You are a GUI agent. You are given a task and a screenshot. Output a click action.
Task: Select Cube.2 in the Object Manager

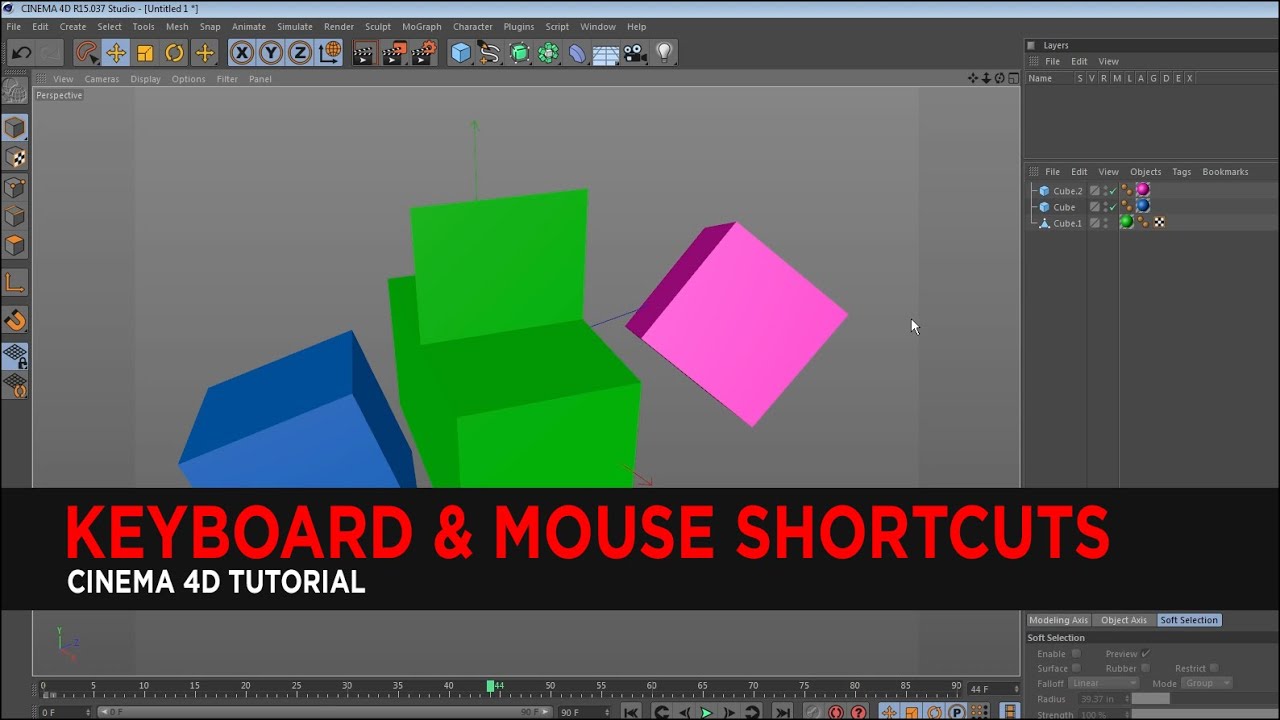[x=1067, y=191]
